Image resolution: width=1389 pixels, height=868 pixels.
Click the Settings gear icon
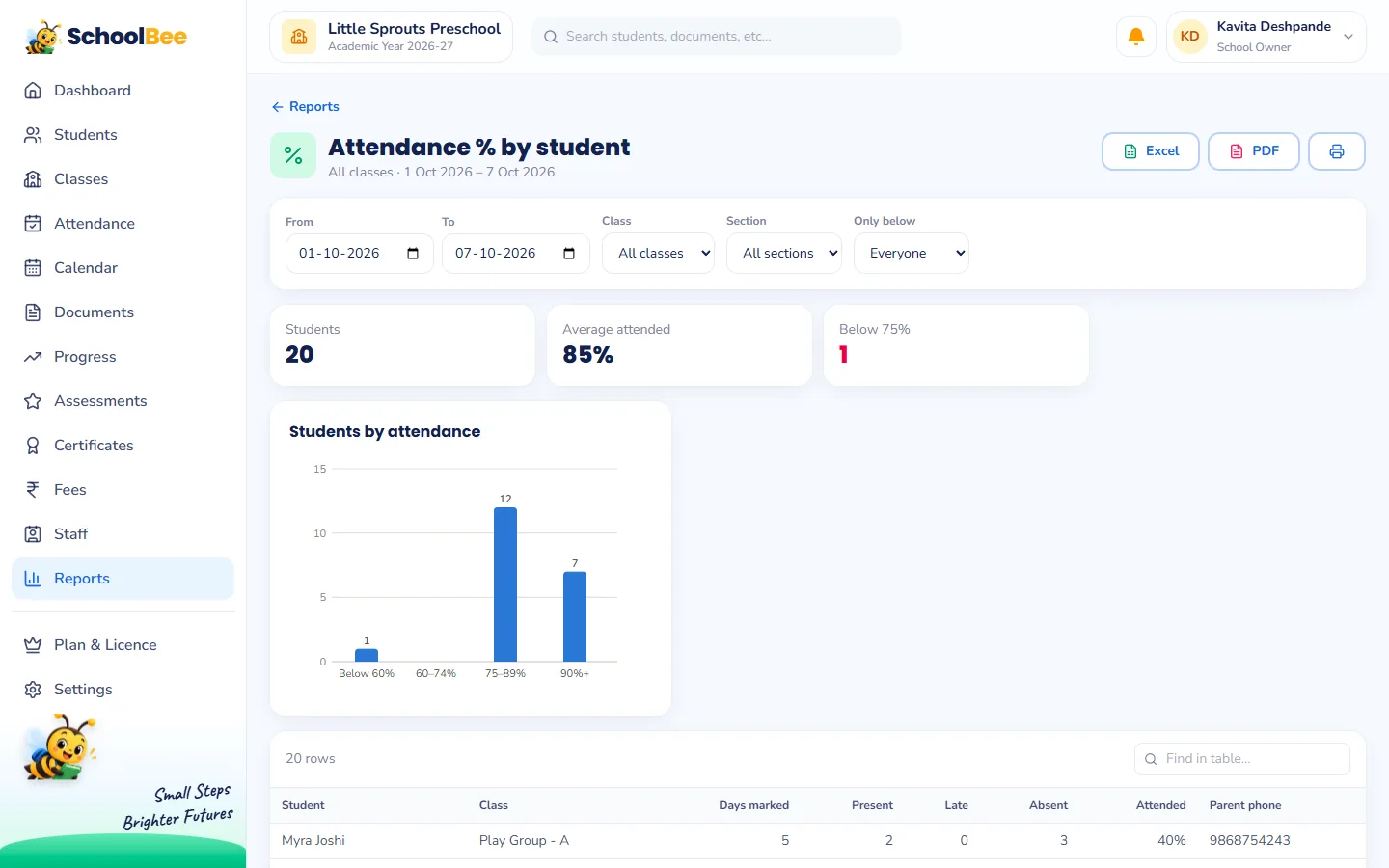[x=33, y=690]
